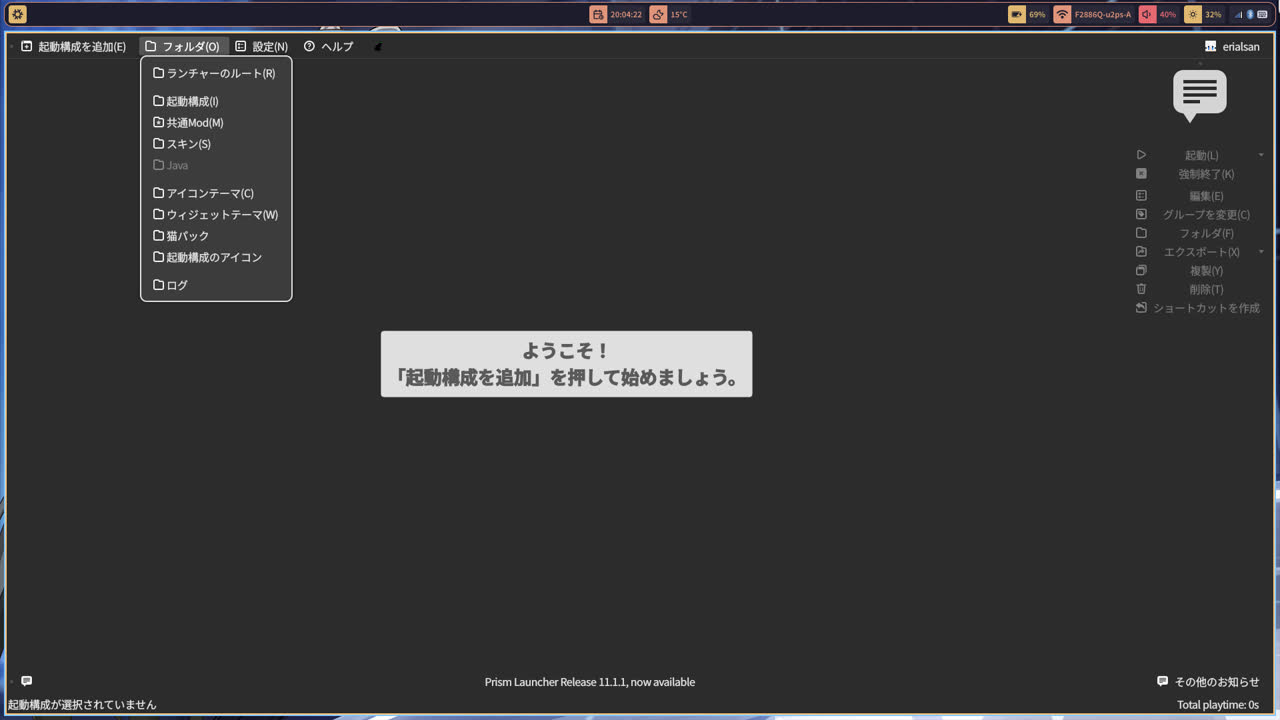The image size is (1280, 720).
Task: Open the ログ folder
Action: coord(215,285)
